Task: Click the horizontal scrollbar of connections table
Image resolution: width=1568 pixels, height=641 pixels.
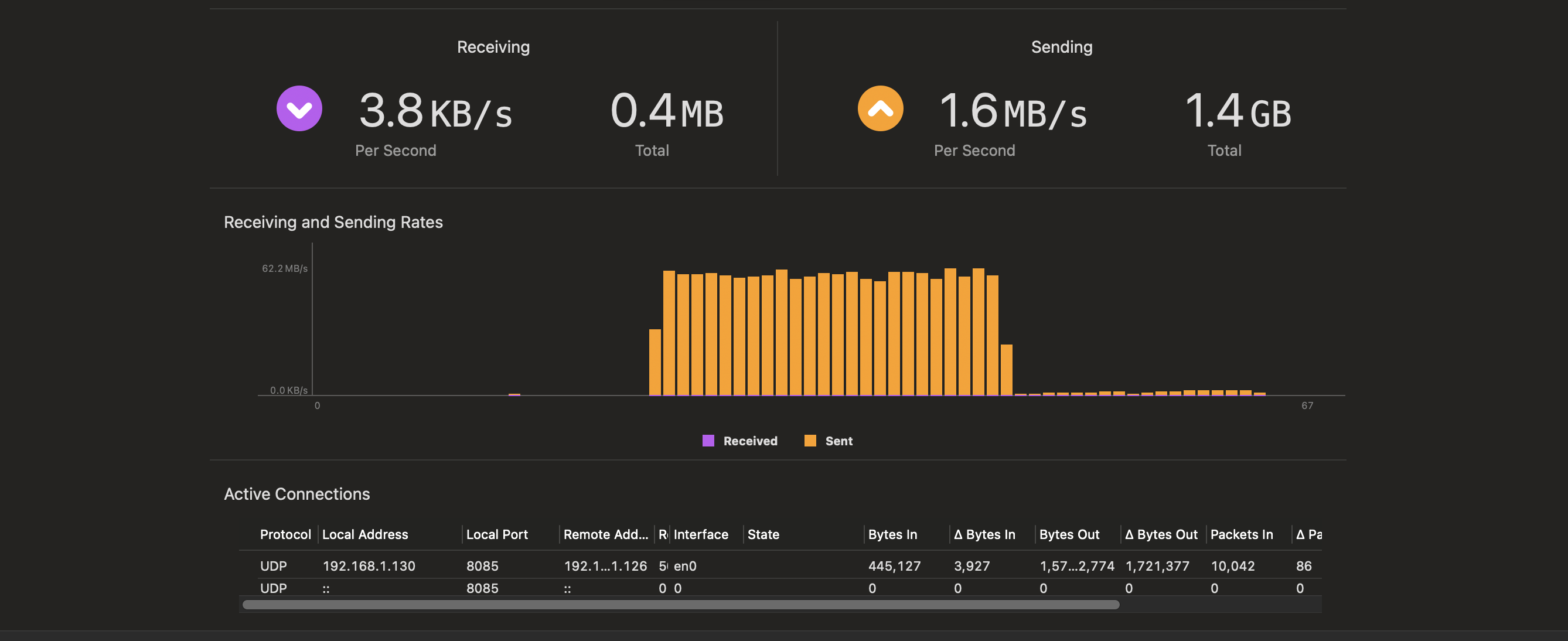Action: [x=680, y=605]
